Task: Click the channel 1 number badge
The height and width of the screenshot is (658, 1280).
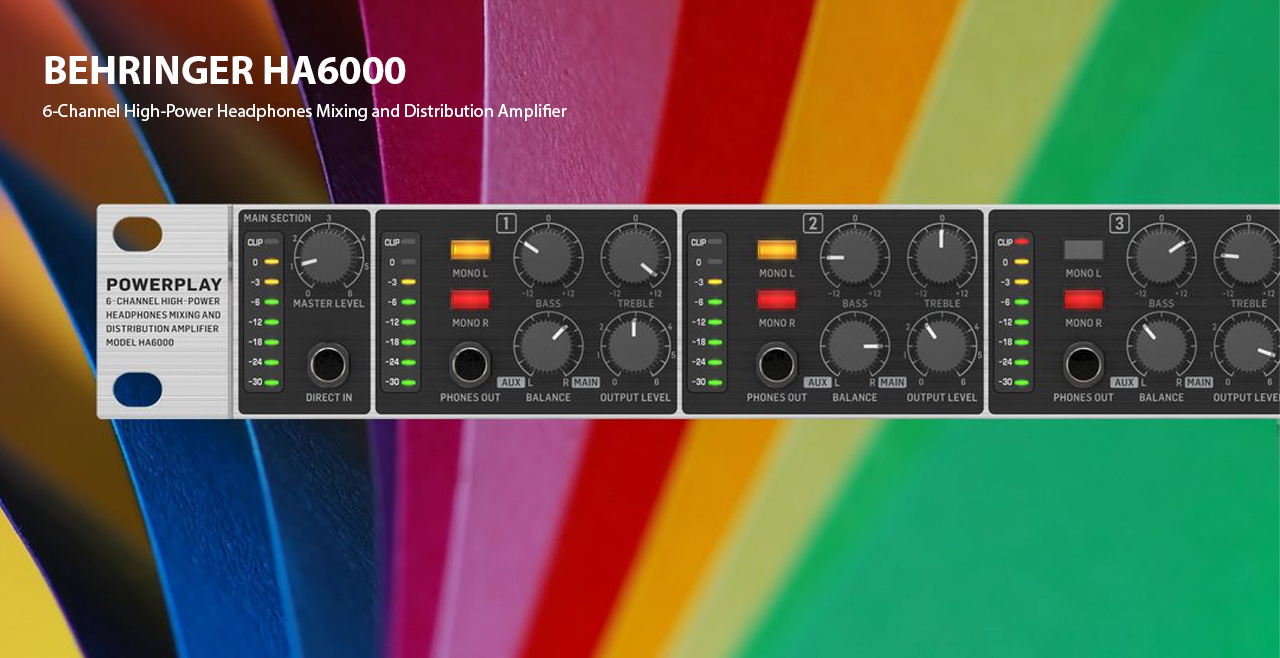Action: click(506, 223)
